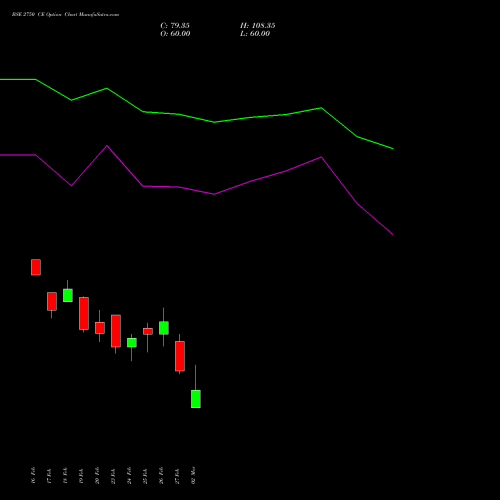The width and height of the screenshot is (500, 500).
Task: Click the 19 Feb date label
Action: point(81,475)
